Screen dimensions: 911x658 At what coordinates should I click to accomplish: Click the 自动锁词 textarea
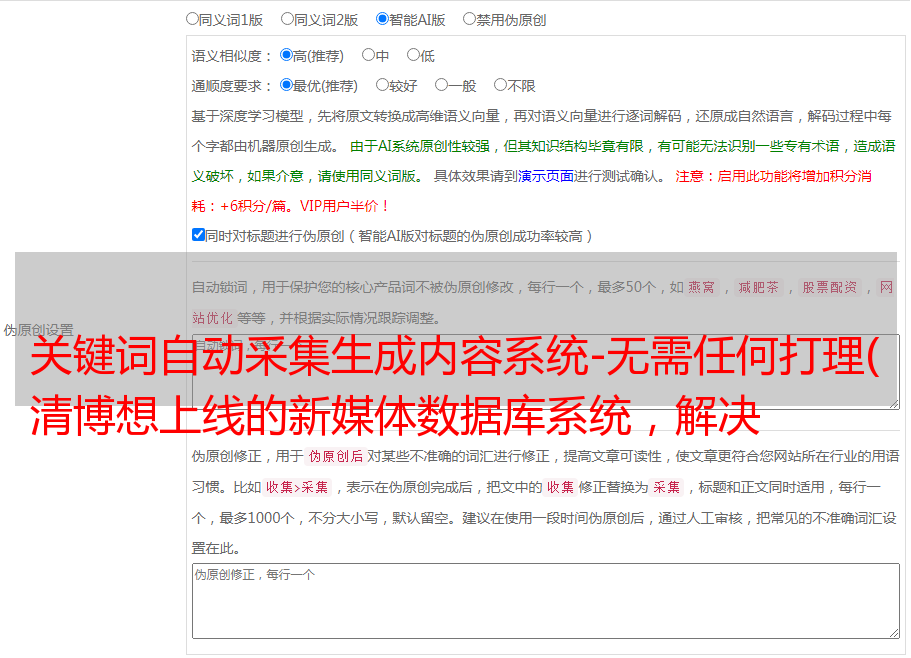point(546,372)
